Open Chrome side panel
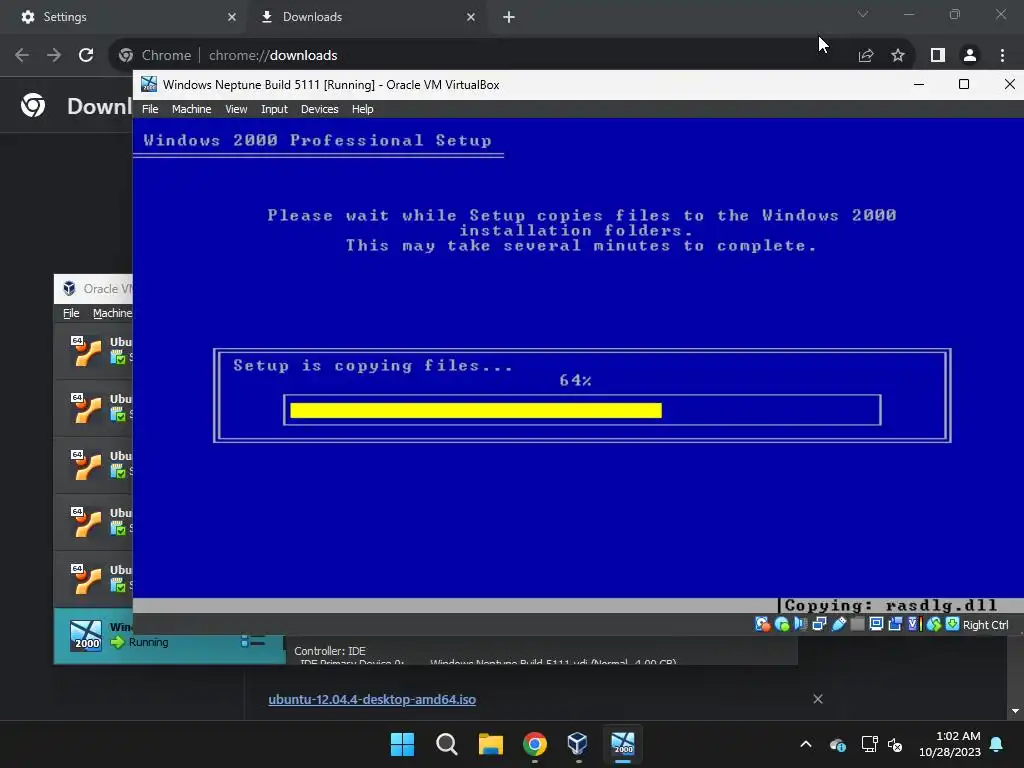 pos(938,56)
